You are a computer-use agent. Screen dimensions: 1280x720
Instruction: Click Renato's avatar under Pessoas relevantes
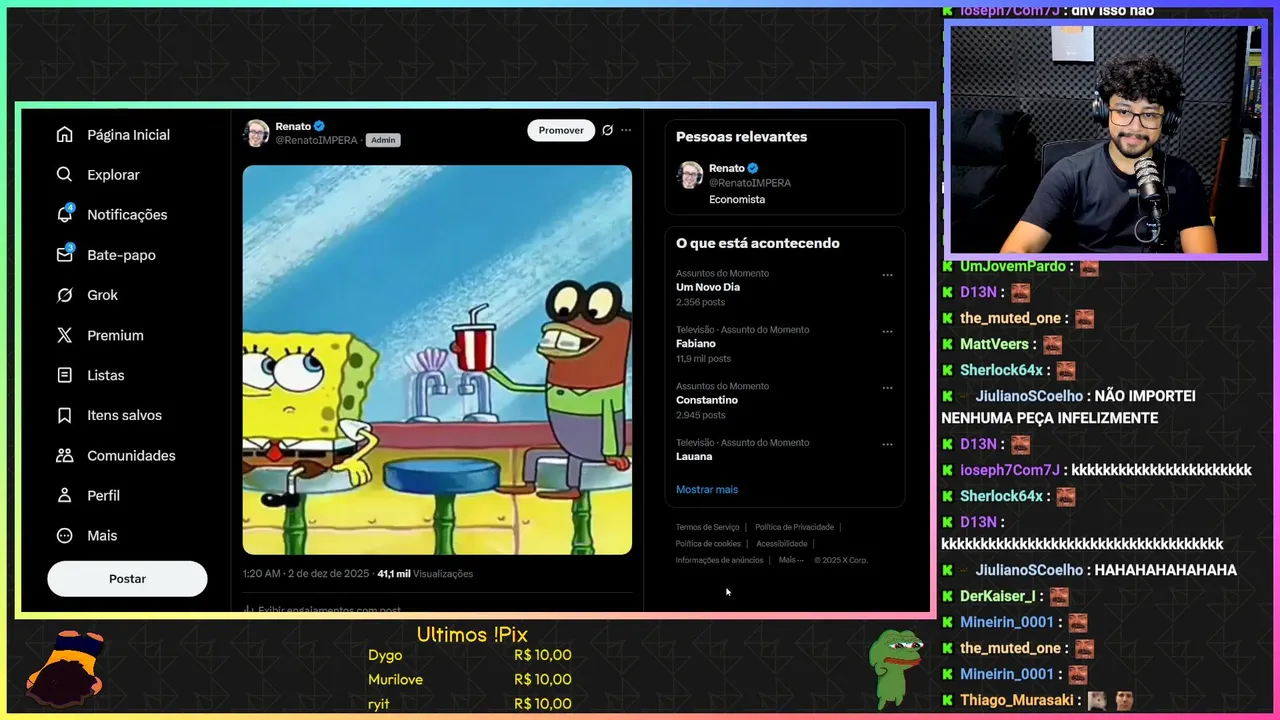click(x=690, y=175)
